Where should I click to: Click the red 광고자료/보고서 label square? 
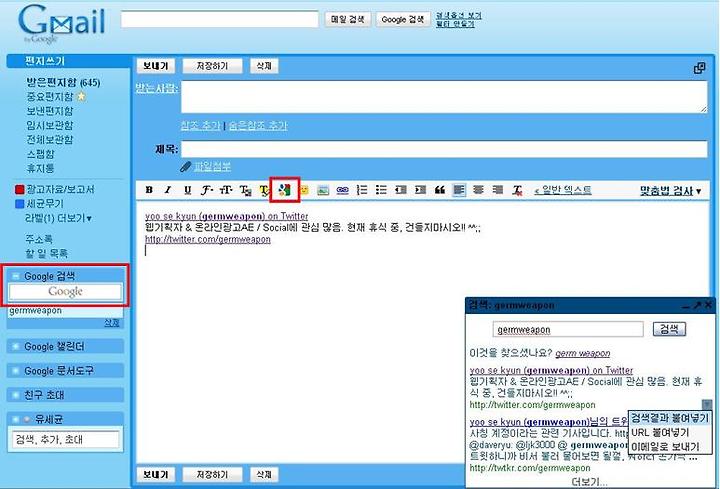tap(19, 189)
